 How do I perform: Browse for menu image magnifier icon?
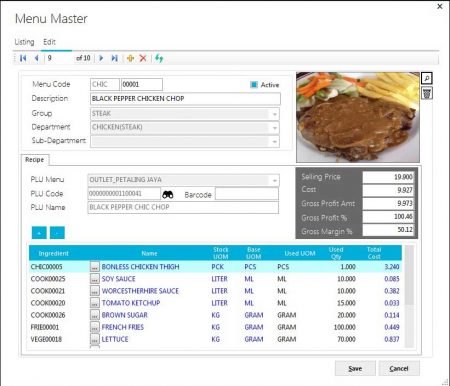[x=427, y=78]
